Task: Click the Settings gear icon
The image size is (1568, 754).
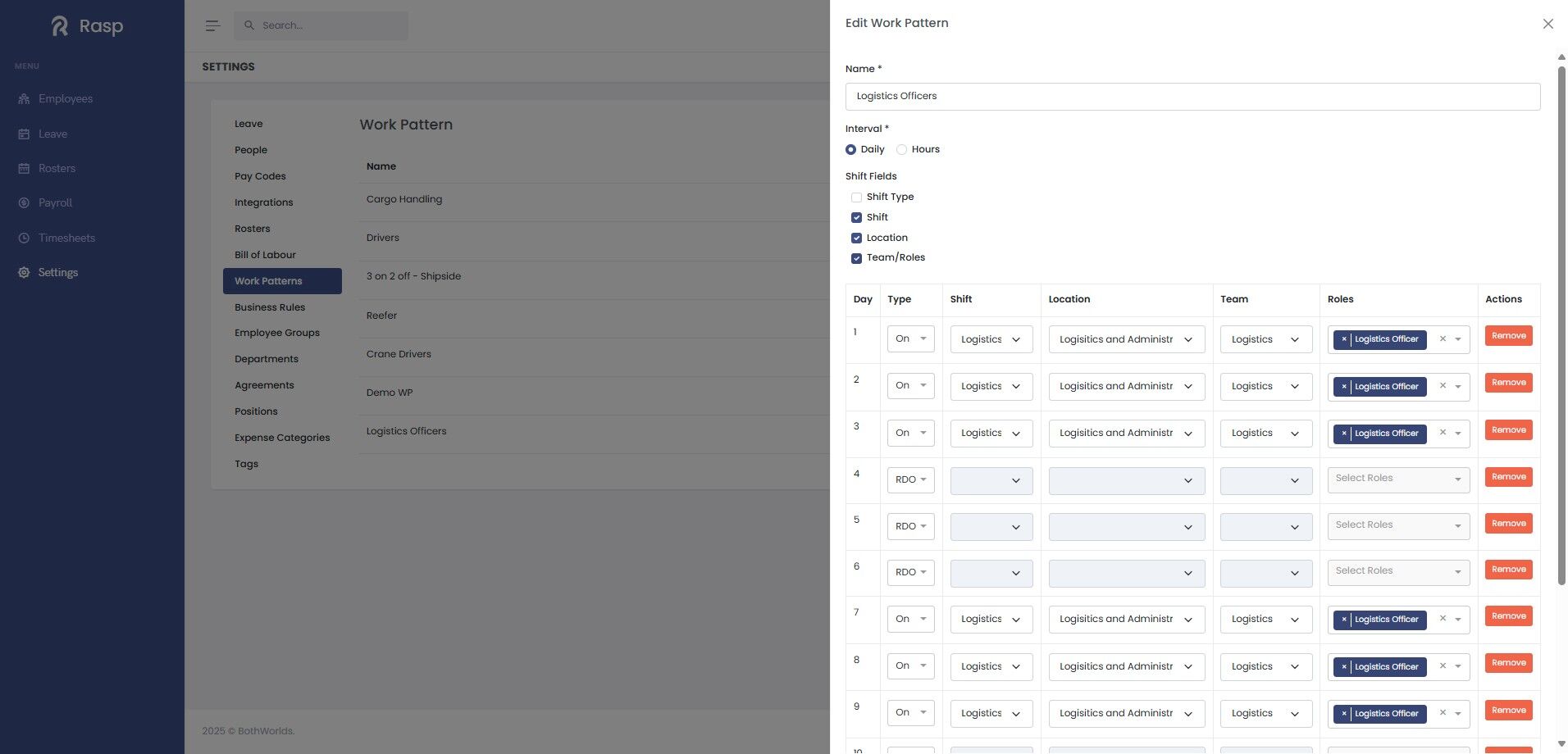Action: pyautogui.click(x=24, y=273)
